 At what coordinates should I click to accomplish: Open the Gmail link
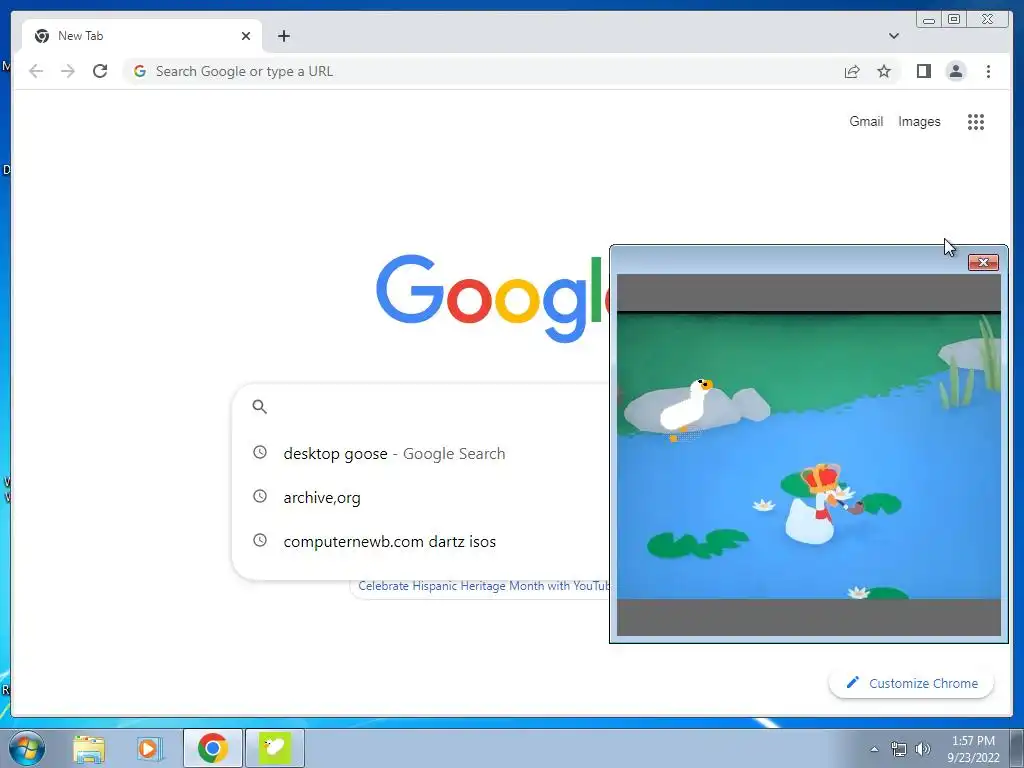pyautogui.click(x=866, y=121)
